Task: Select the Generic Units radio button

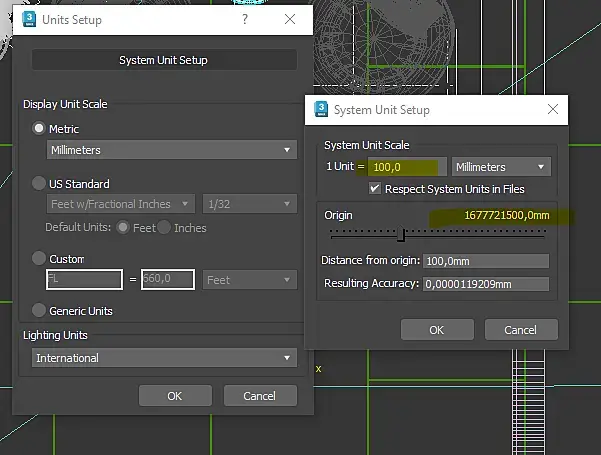Action: pos(39,310)
